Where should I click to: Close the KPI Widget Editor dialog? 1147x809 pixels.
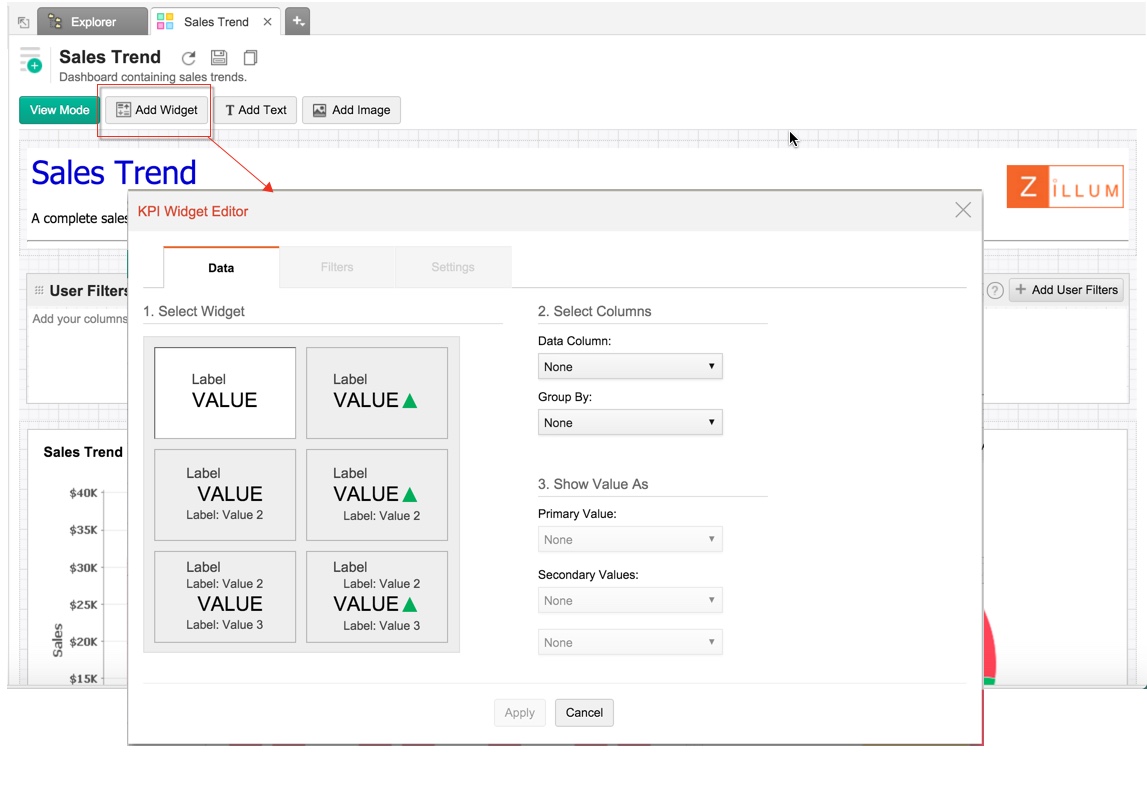pos(962,210)
